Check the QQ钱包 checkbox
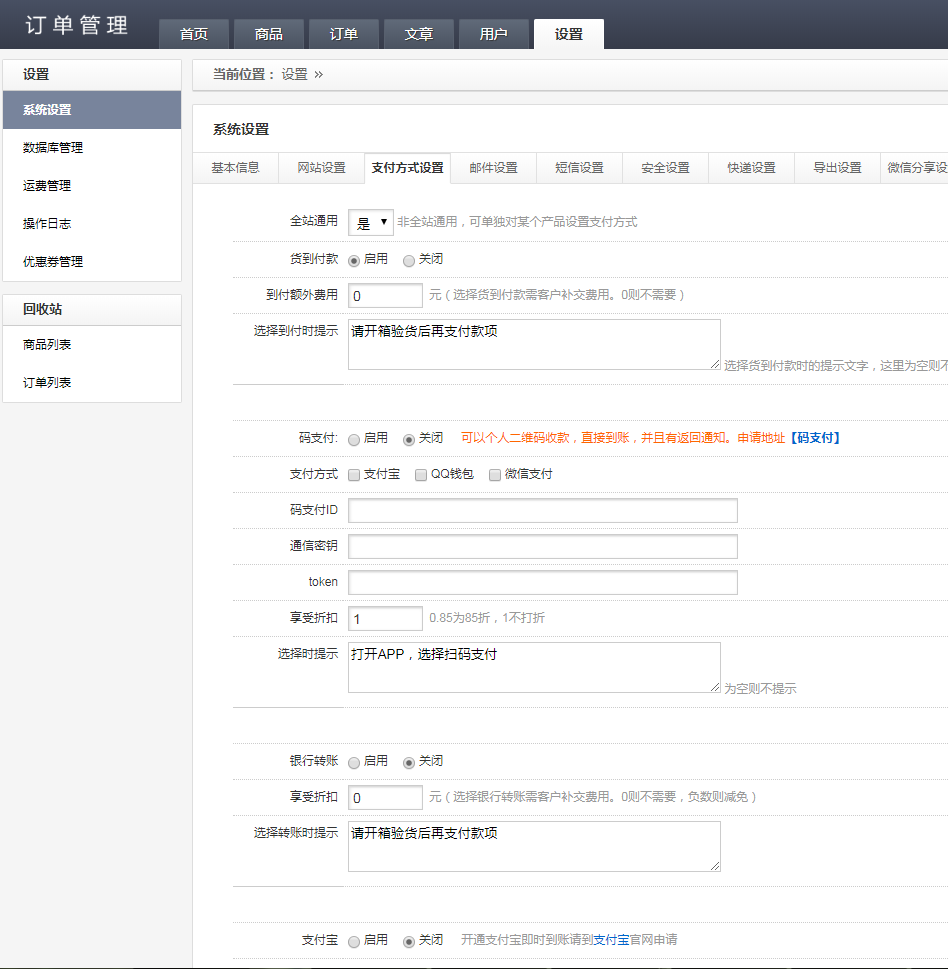Image resolution: width=948 pixels, height=969 pixels. (x=421, y=475)
